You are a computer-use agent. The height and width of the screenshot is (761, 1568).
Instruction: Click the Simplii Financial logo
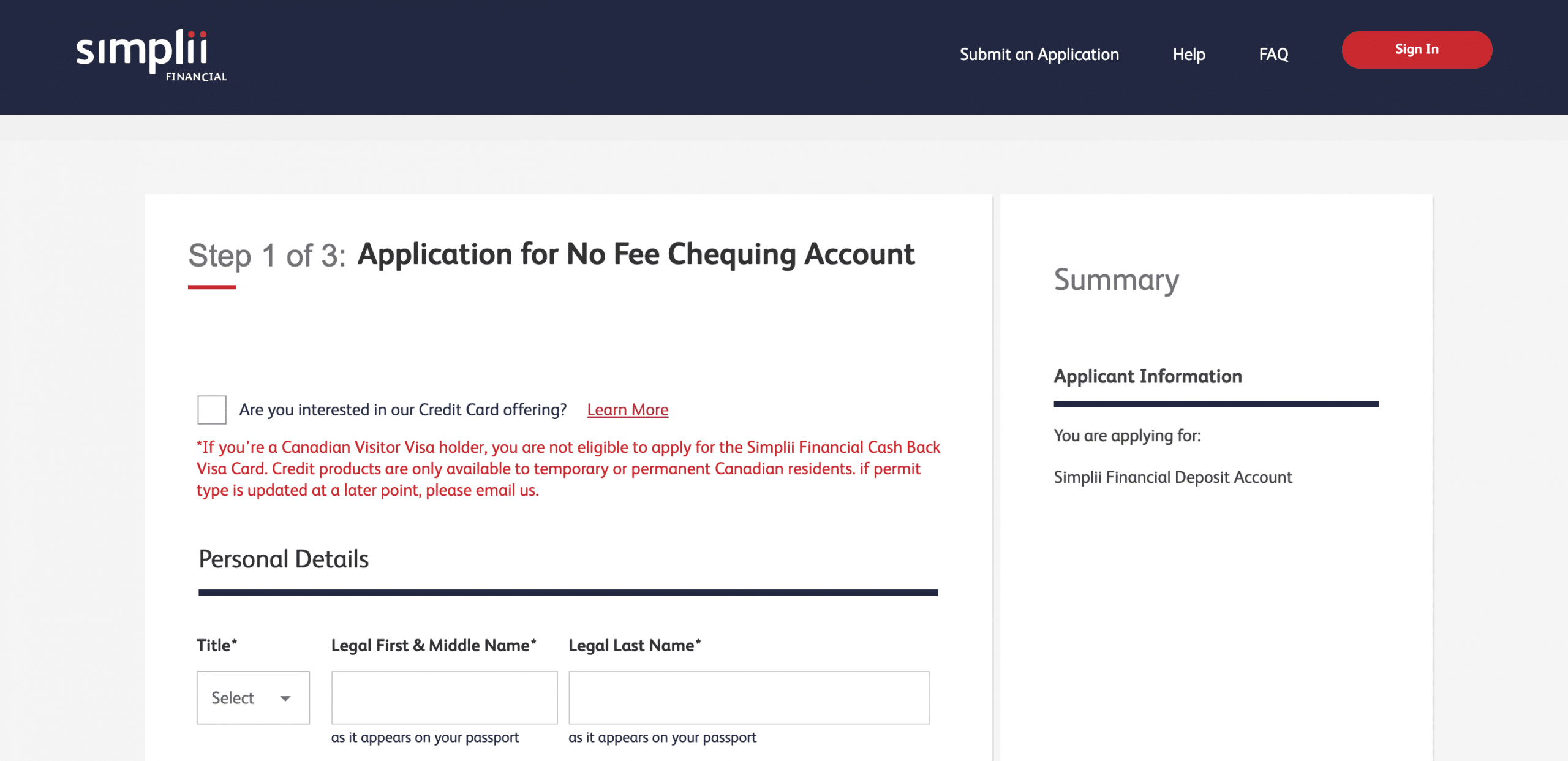[x=151, y=55]
